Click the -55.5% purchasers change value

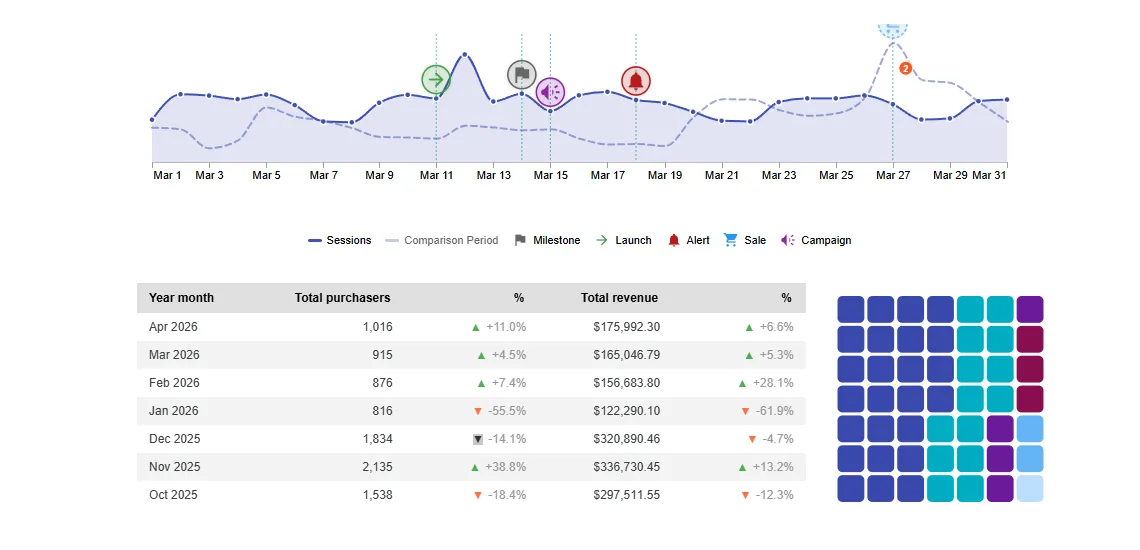(x=507, y=411)
